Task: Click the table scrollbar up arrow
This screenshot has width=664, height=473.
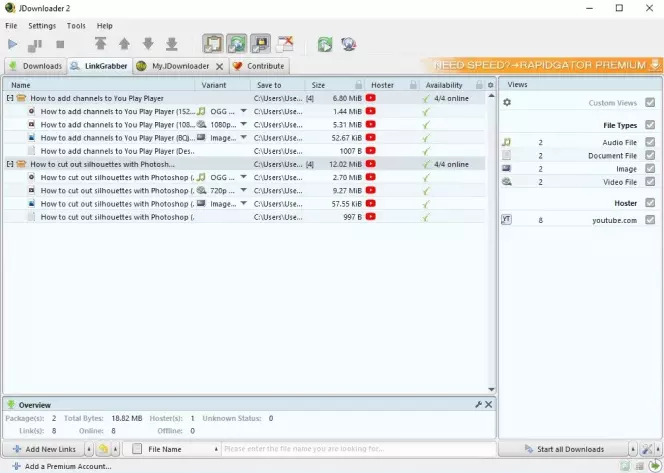Action: [491, 96]
